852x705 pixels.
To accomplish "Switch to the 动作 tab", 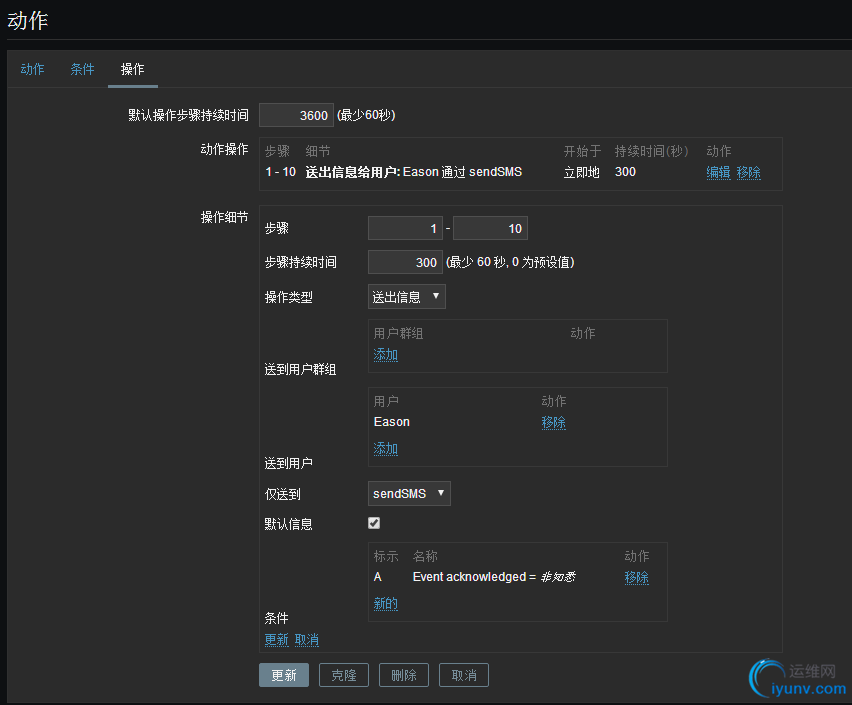I will pyautogui.click(x=32, y=69).
